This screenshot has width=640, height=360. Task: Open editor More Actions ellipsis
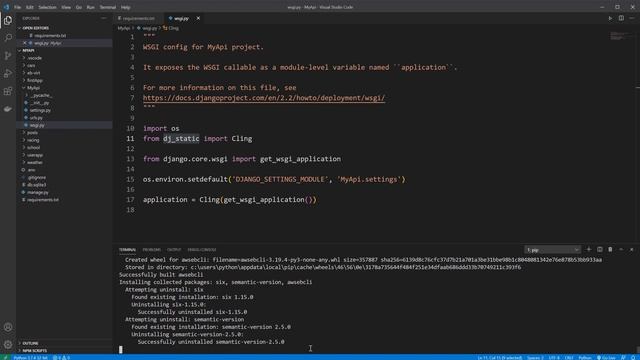(x=632, y=18)
